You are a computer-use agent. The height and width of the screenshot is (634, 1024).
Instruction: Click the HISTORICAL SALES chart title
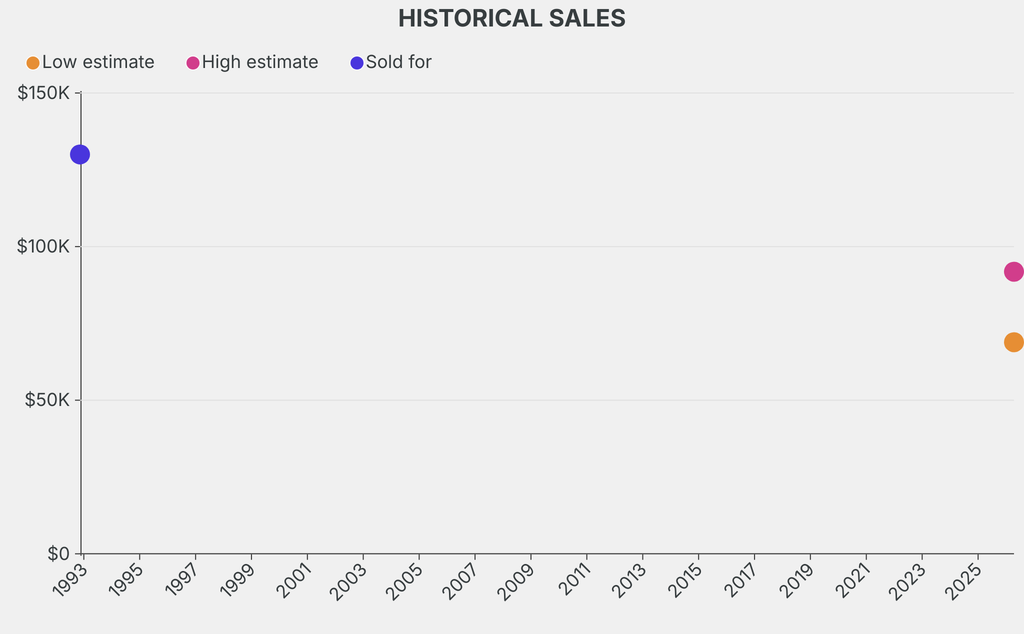tap(512, 18)
